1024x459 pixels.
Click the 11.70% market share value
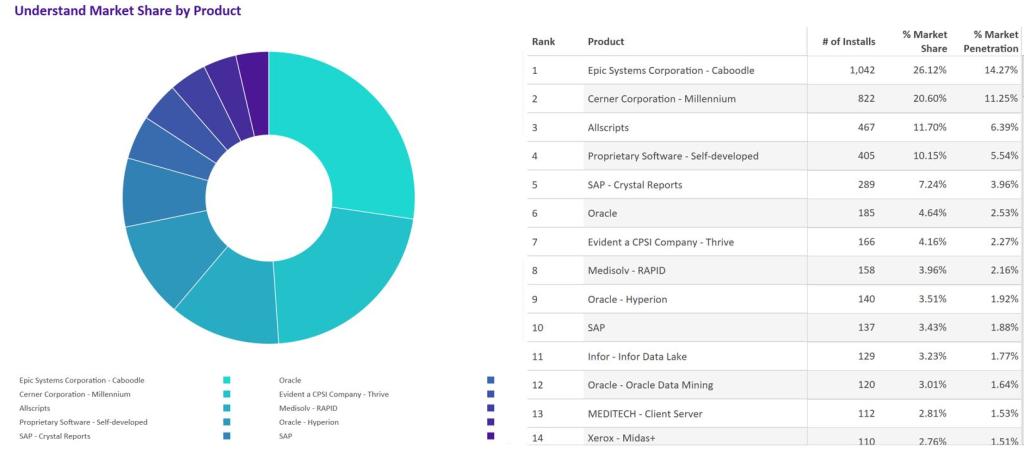(x=930, y=127)
